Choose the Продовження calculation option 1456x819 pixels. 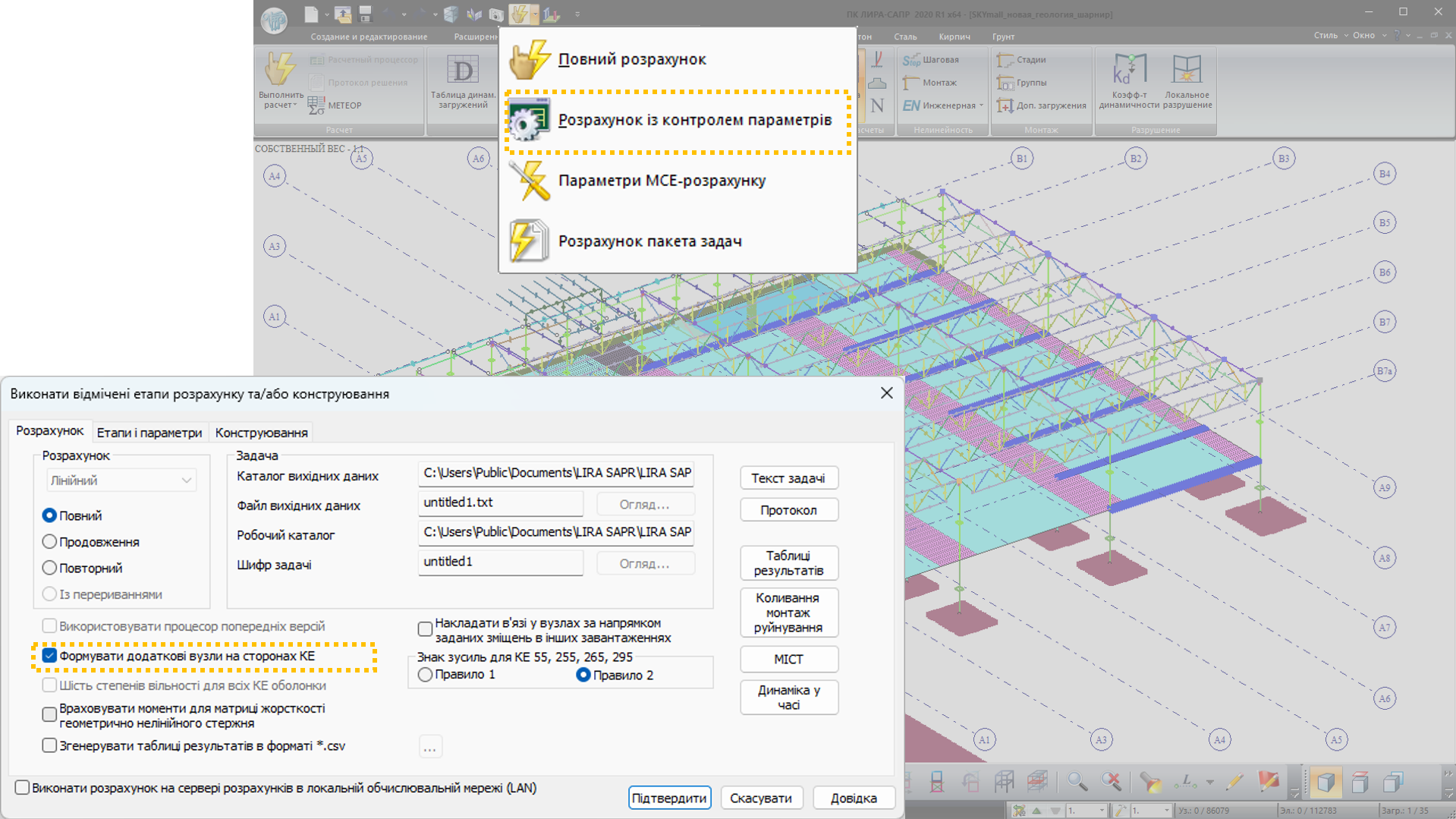pyautogui.click(x=50, y=542)
